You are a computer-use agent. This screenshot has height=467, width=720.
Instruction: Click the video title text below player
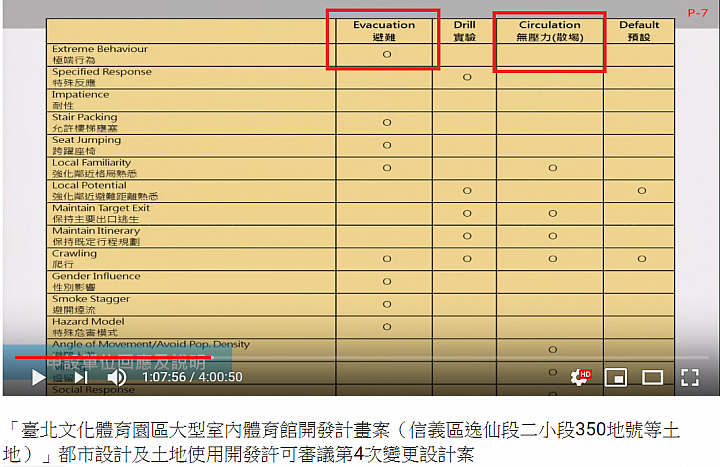[341, 442]
